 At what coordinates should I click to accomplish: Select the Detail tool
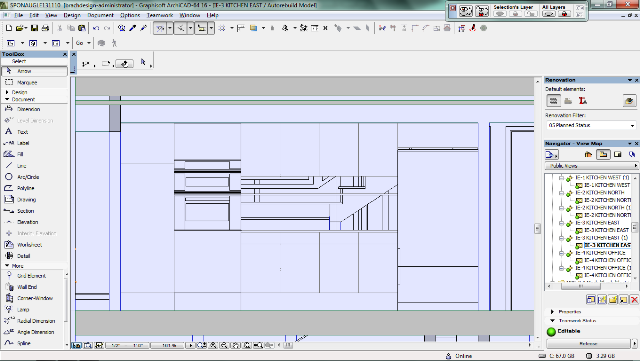pos(34,256)
